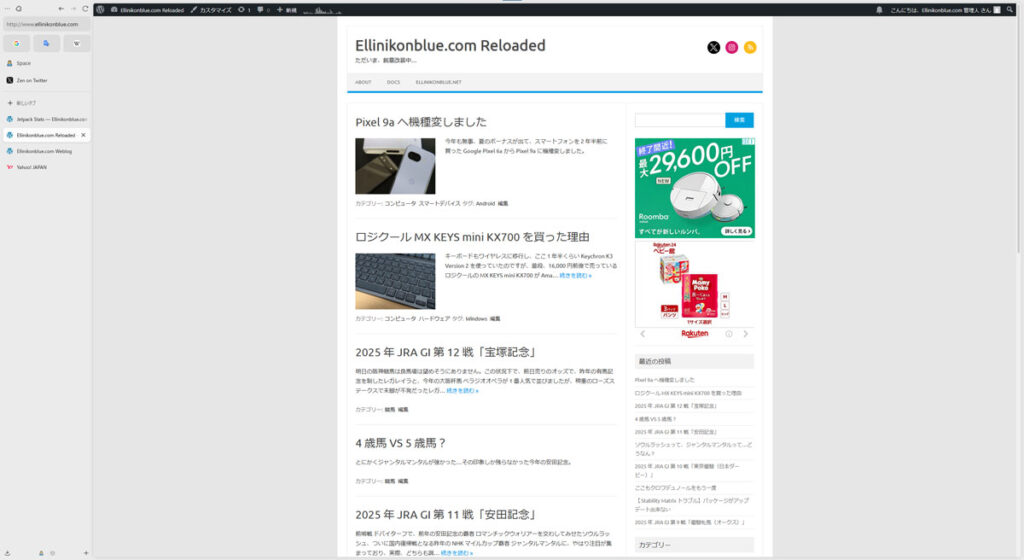Click updates counter icon in admin bar

point(244,10)
